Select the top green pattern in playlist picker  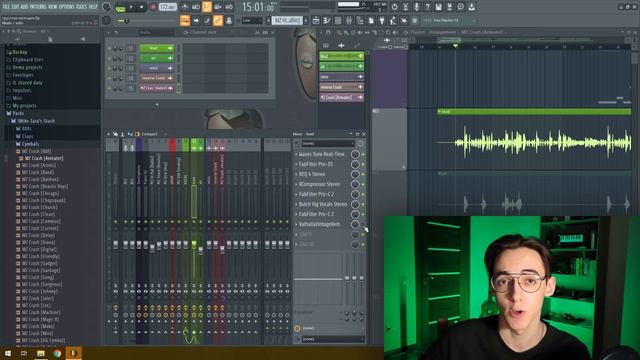coord(342,56)
